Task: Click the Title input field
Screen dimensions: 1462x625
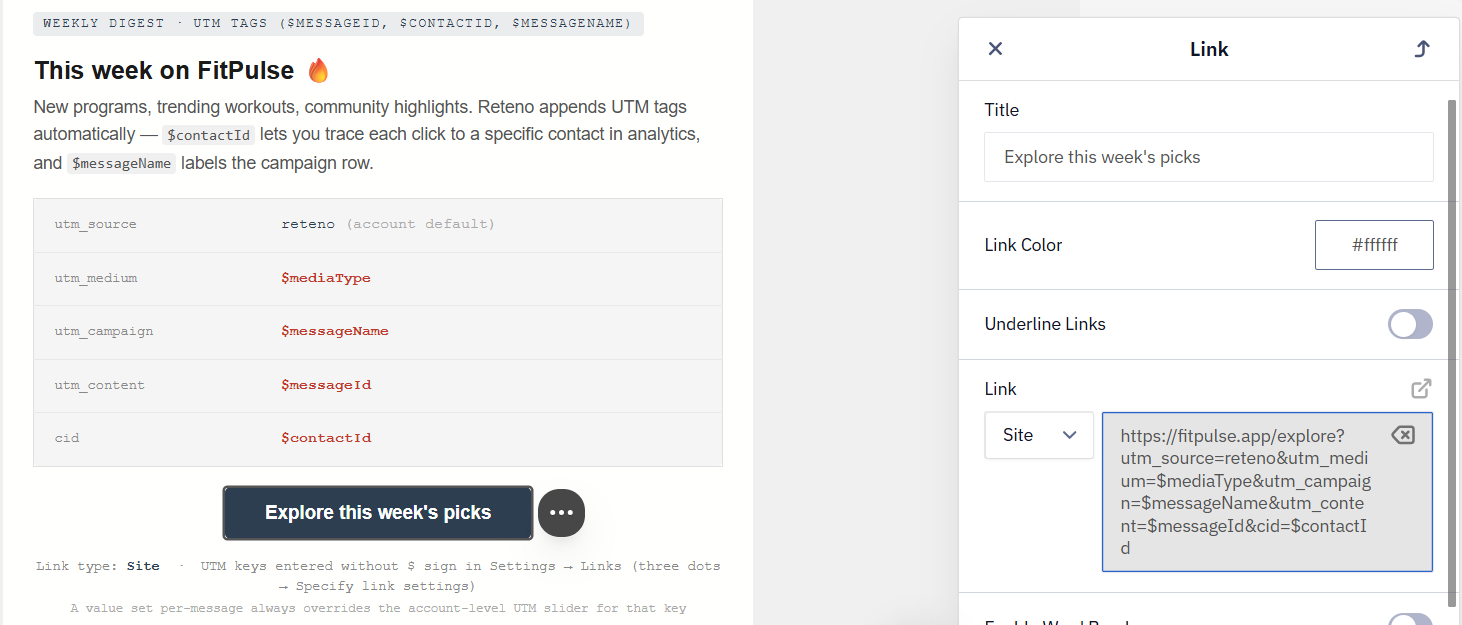Action: [x=1208, y=157]
